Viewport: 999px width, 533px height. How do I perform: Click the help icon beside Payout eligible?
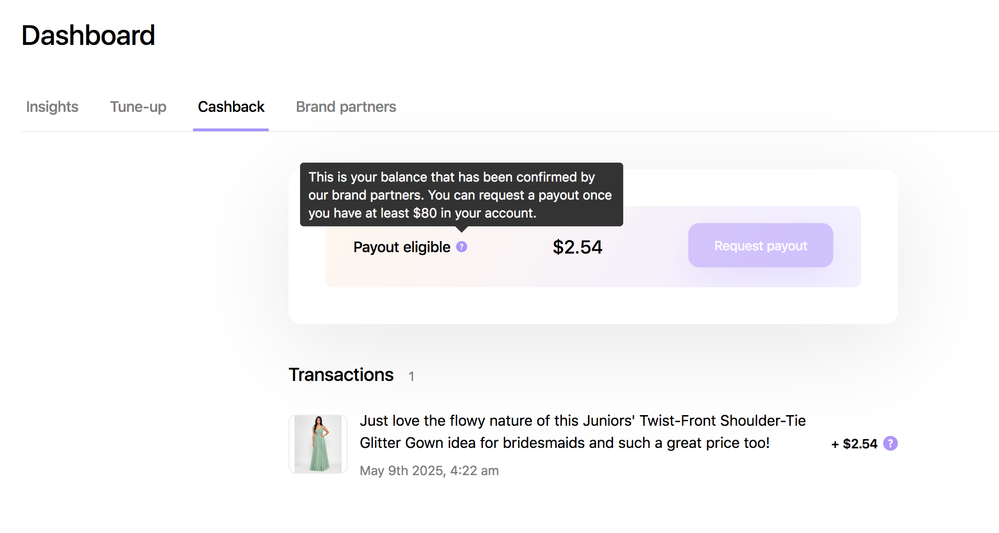[461, 246]
